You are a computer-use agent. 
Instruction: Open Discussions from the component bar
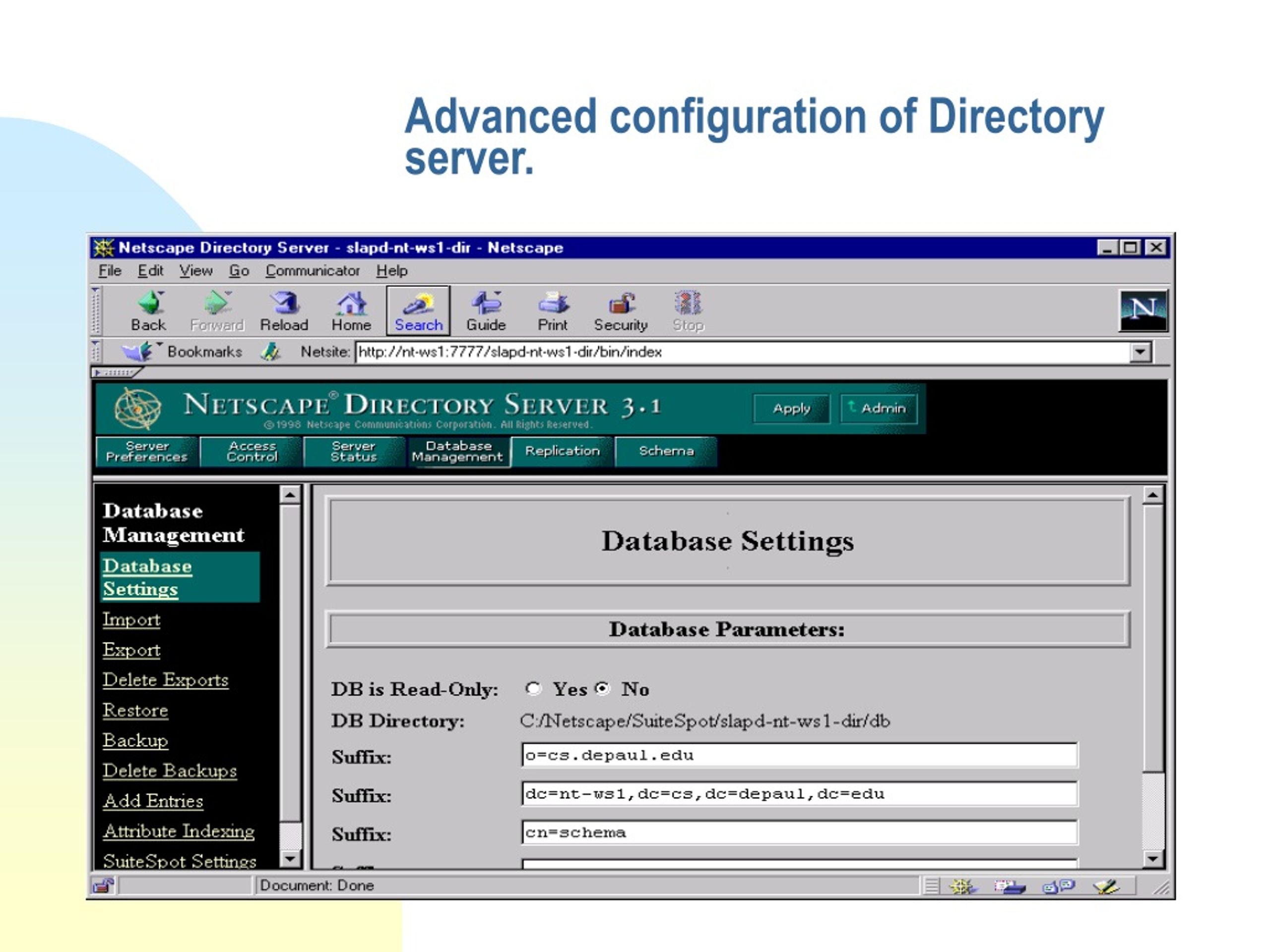tap(1058, 887)
